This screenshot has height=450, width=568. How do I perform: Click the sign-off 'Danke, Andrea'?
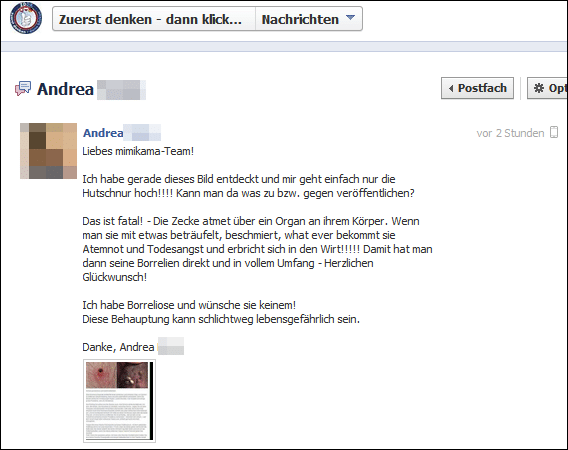click(118, 347)
